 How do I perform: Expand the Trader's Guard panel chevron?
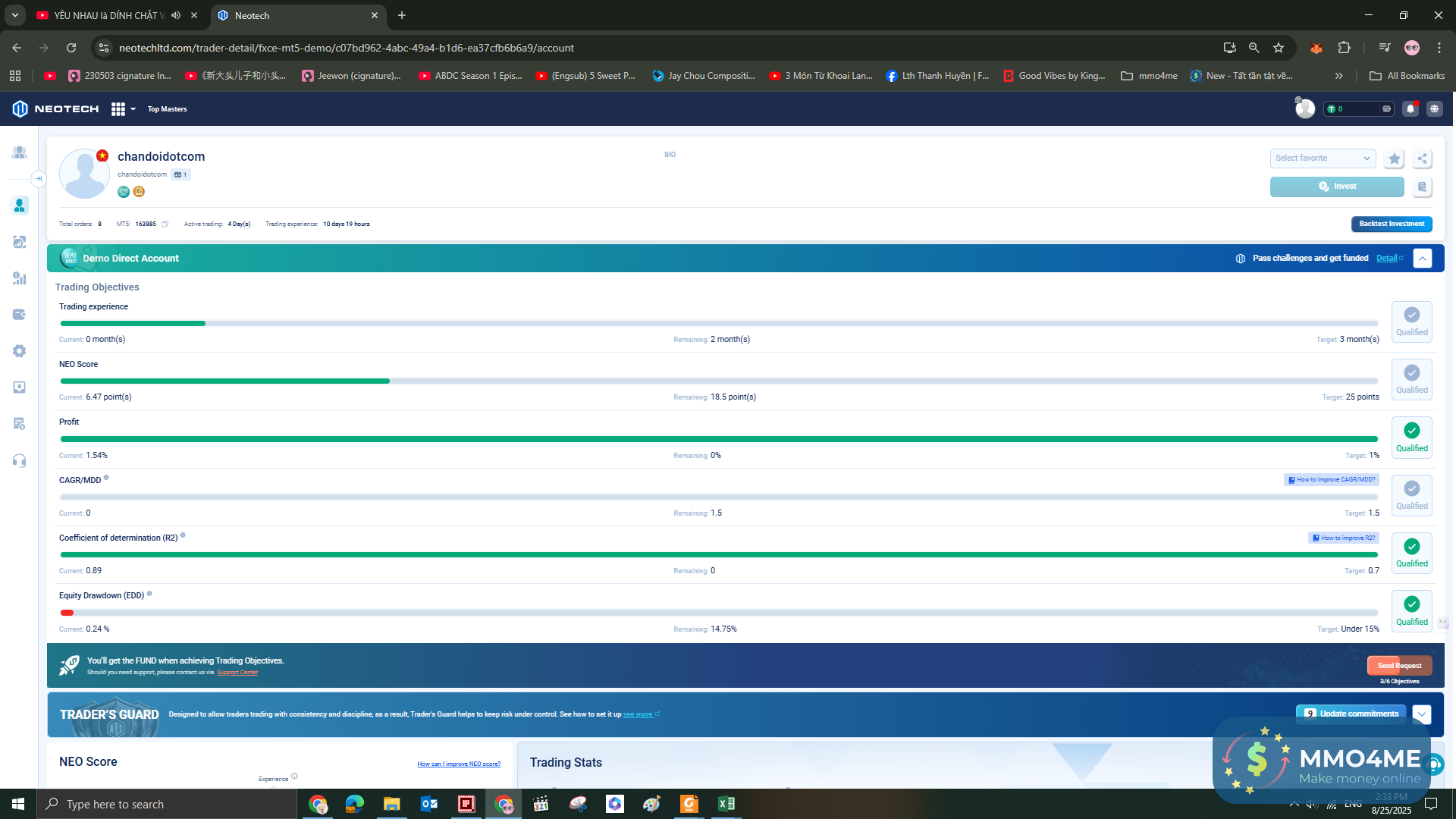(1422, 714)
